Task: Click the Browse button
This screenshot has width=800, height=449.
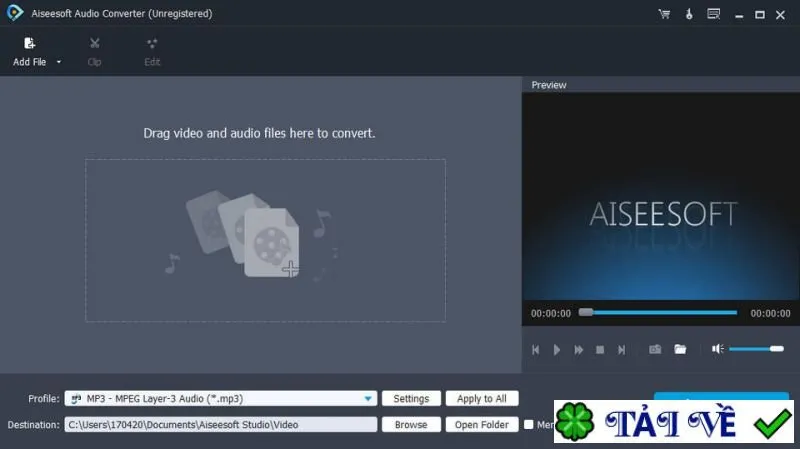Action: 411,425
